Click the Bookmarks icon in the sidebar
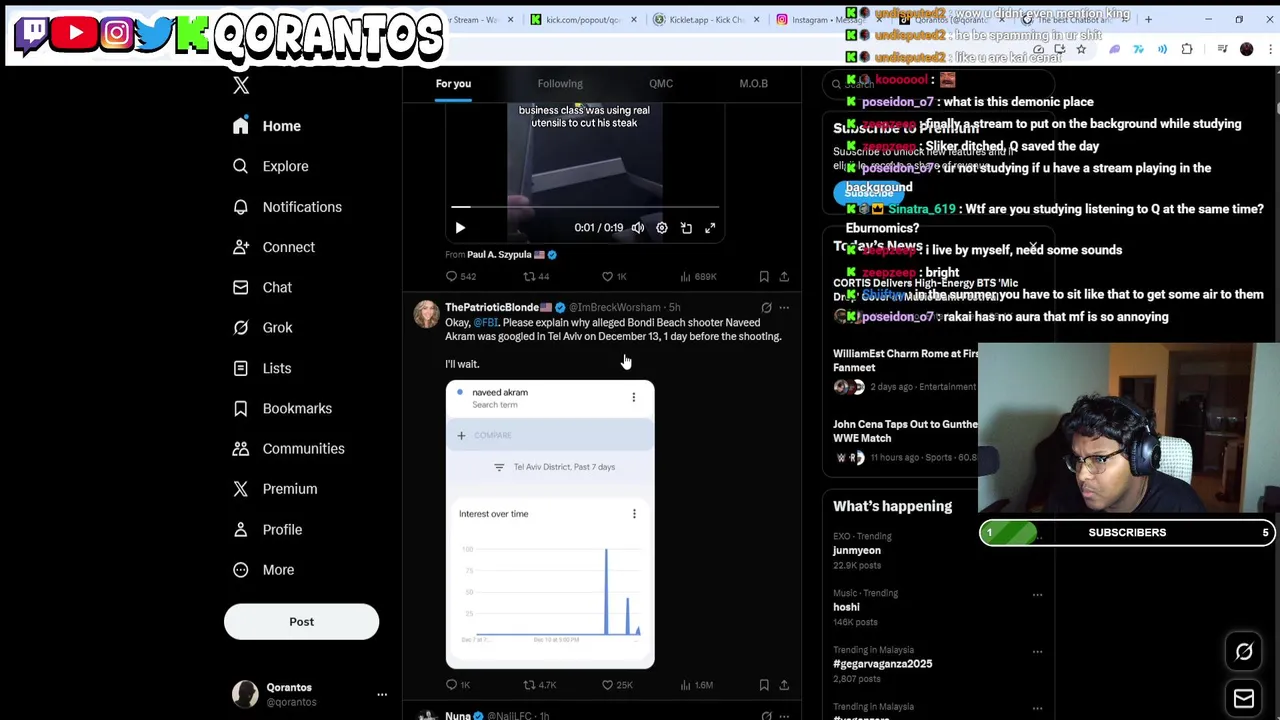The height and width of the screenshot is (720, 1280). tap(240, 408)
